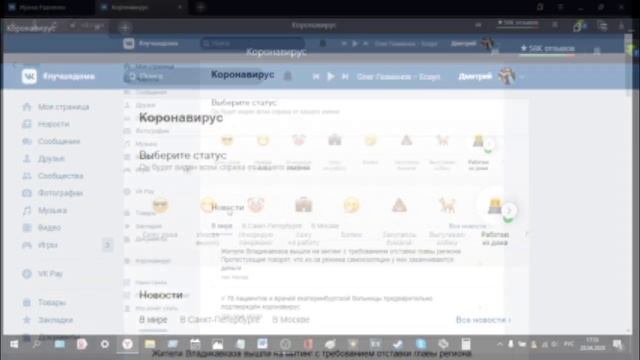Open Windows taskbar search
Screen dimensions: 640x360
tap(36, 344)
